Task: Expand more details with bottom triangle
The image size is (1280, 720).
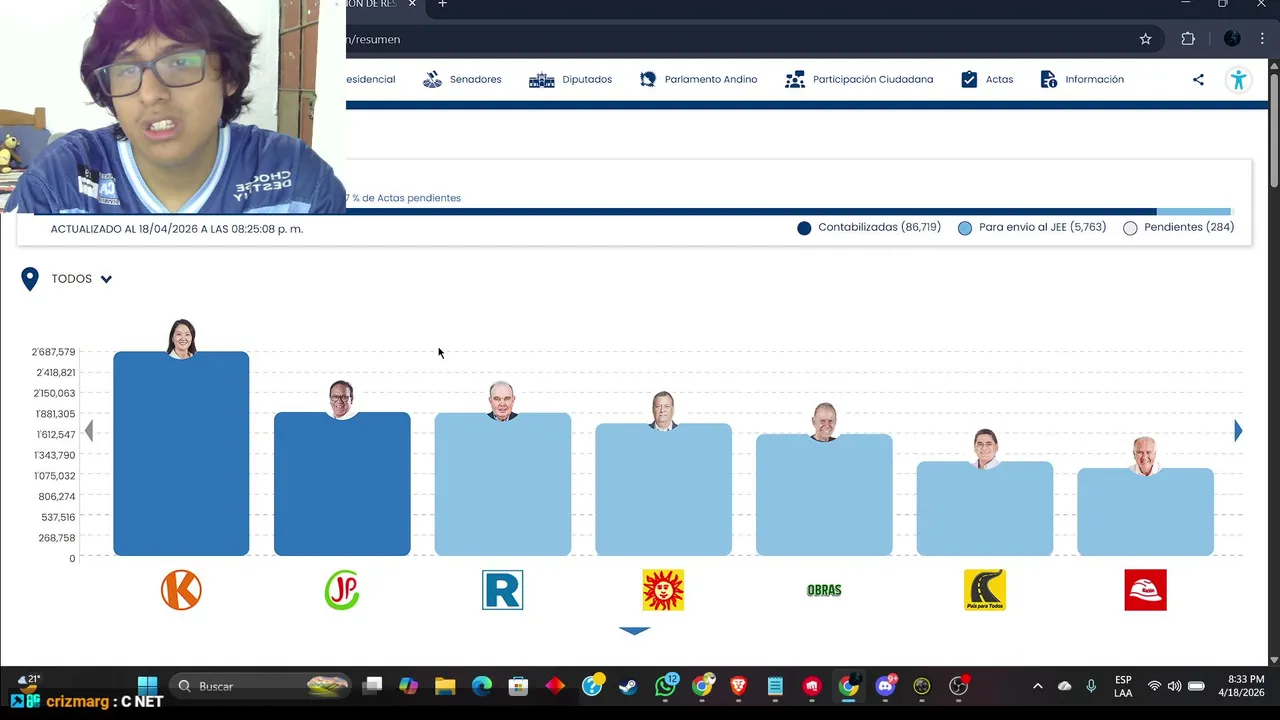Action: coord(635,630)
